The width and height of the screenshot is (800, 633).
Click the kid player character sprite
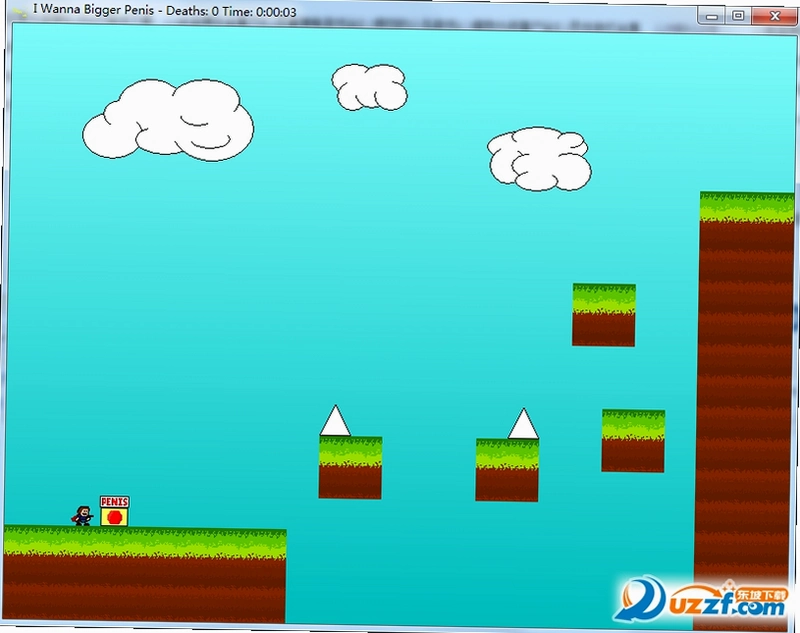pos(83,516)
